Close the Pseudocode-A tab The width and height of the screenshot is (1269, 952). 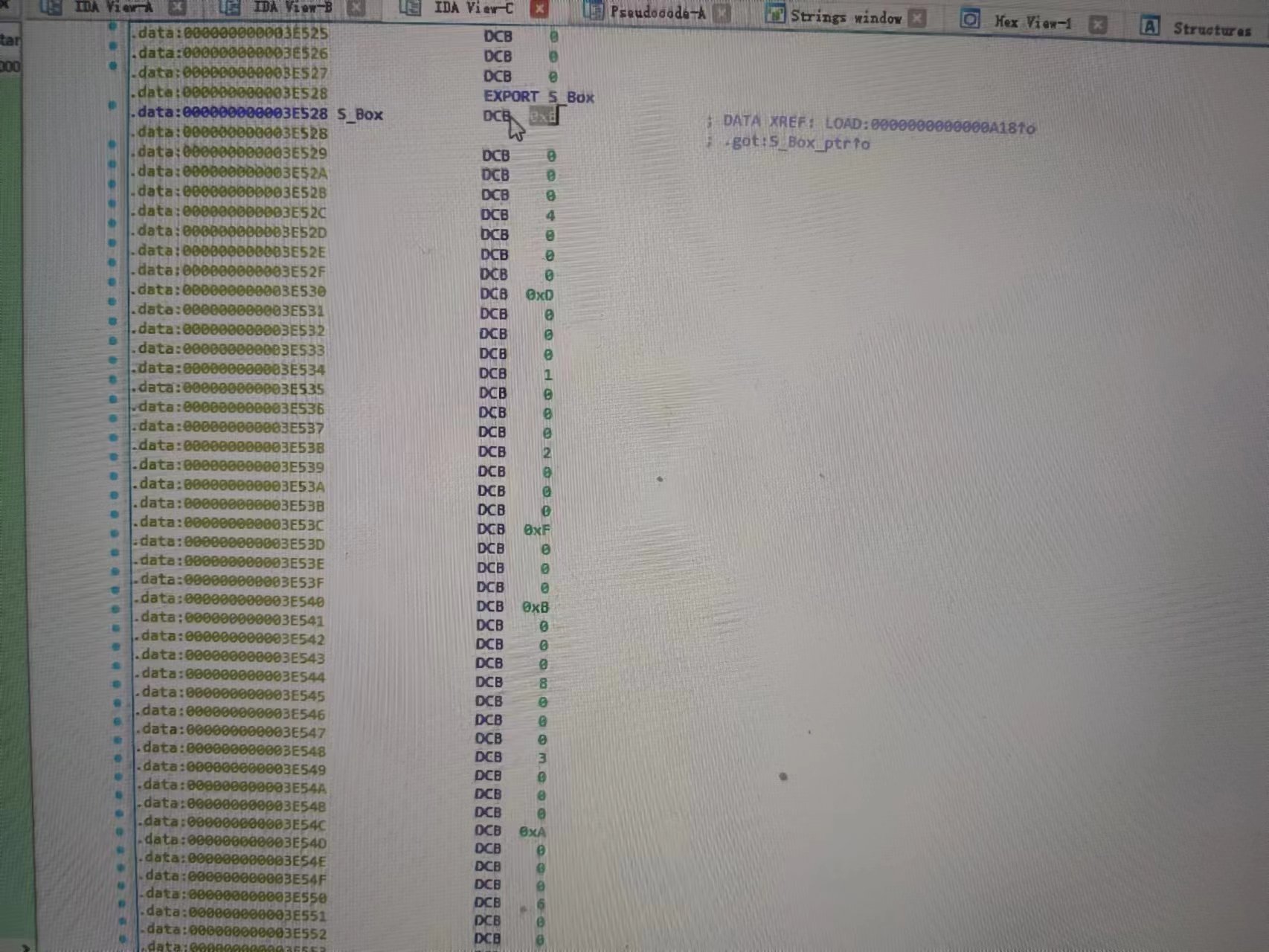pyautogui.click(x=722, y=13)
